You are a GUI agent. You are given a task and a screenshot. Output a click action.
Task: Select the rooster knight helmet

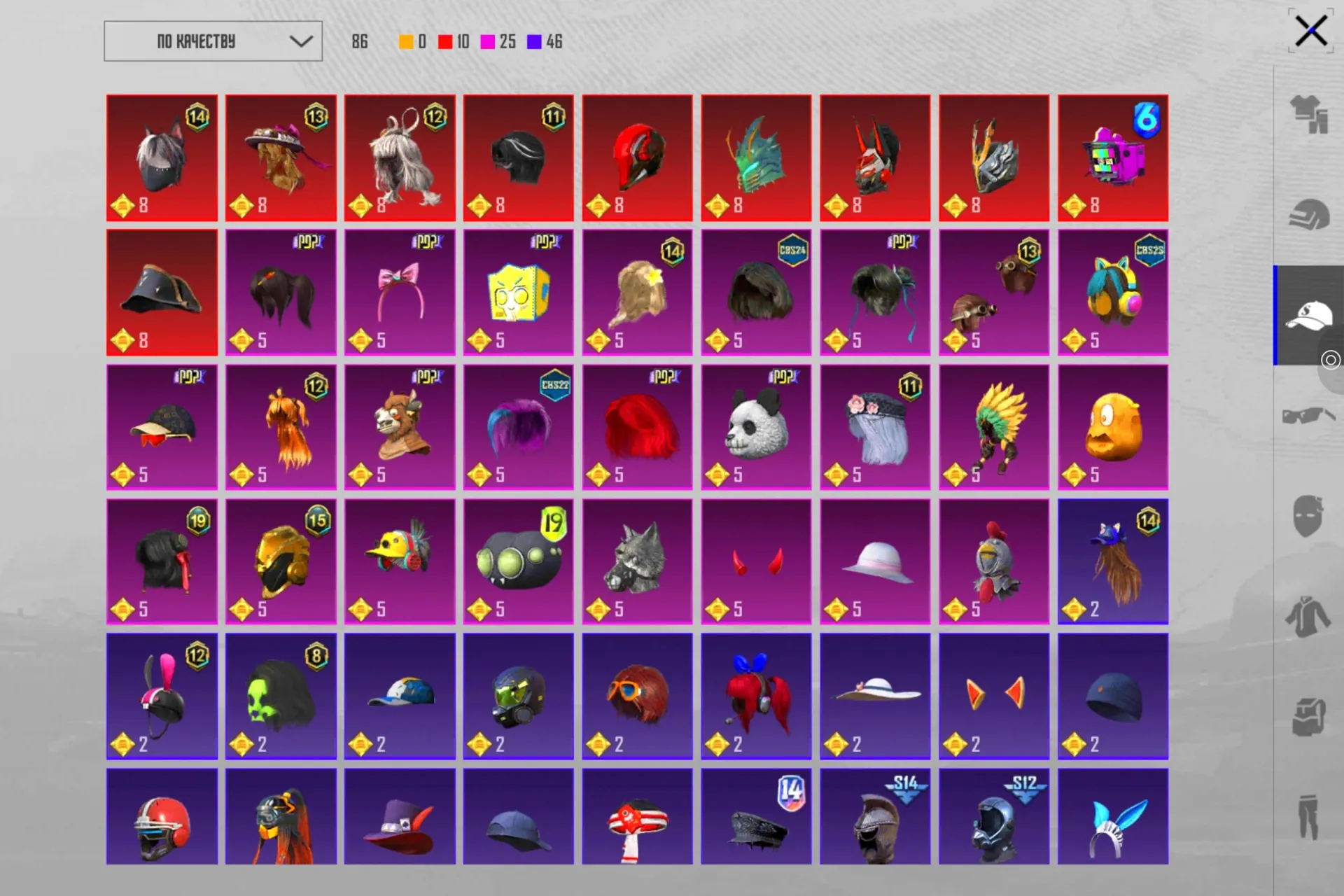coord(994,561)
